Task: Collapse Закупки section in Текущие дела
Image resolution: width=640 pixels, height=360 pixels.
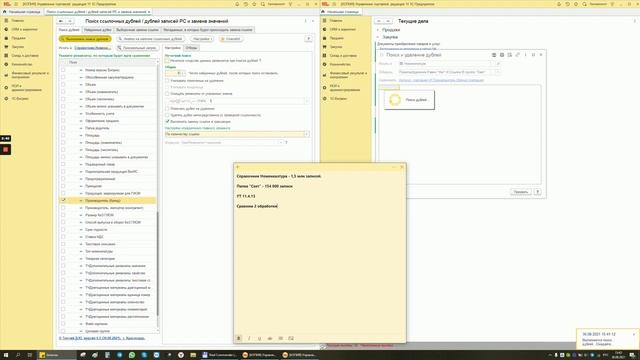Action: (378, 37)
